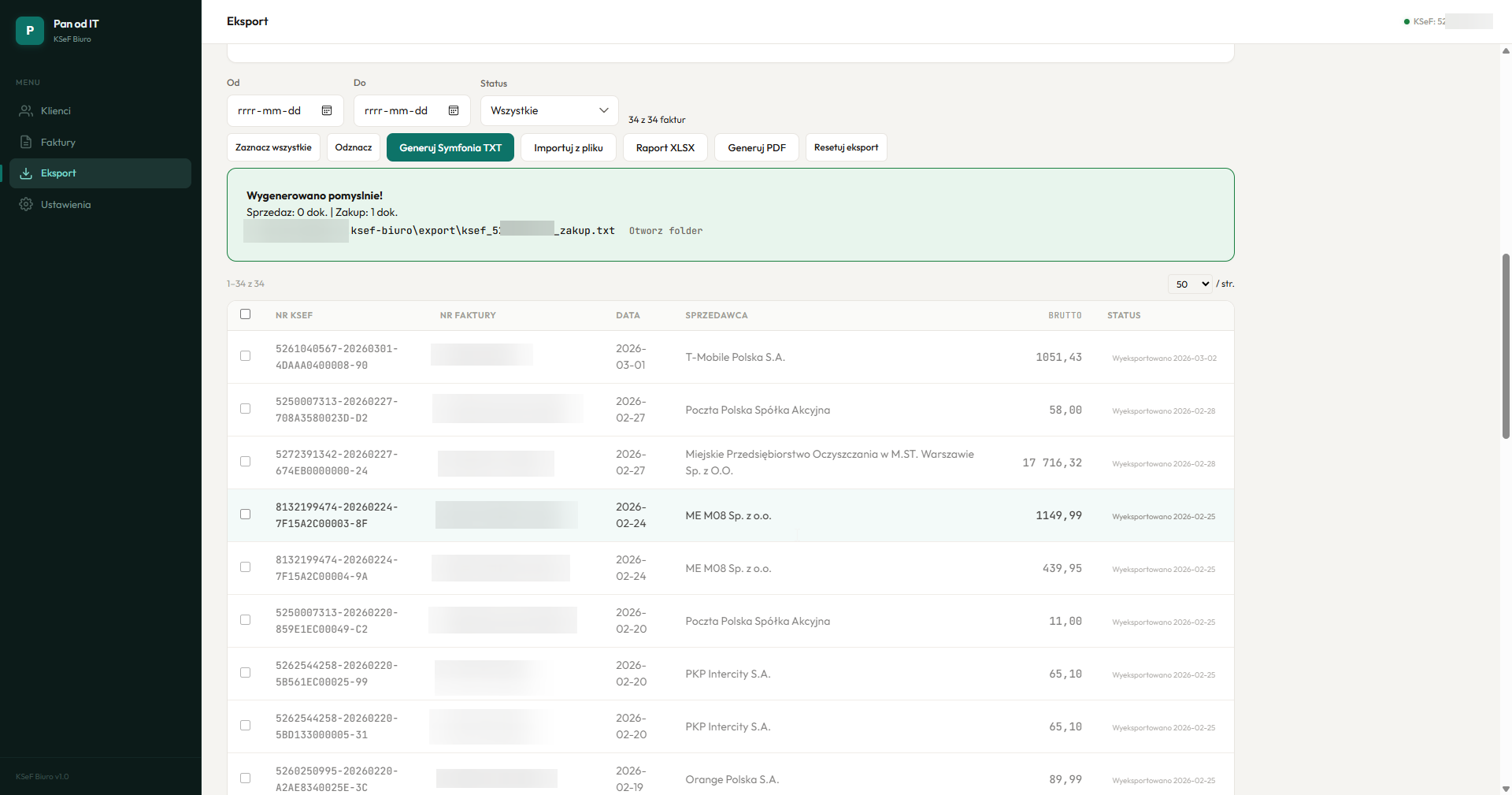Screen dimensions: 1512x795
Task: Toggle the select-all header checkbox
Action: coord(246,314)
